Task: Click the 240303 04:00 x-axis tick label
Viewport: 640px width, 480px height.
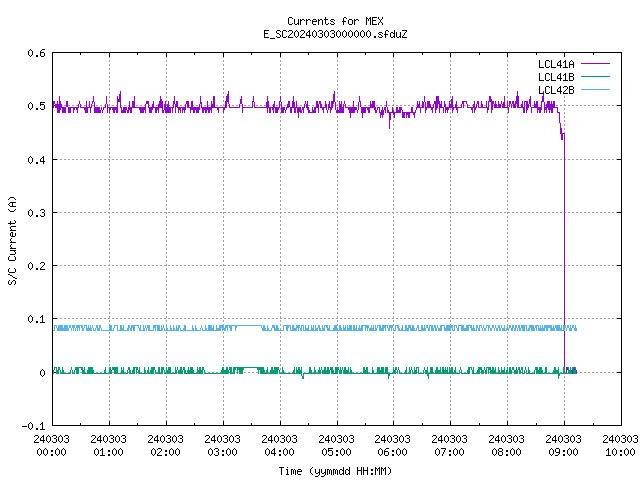Action: pos(279,446)
